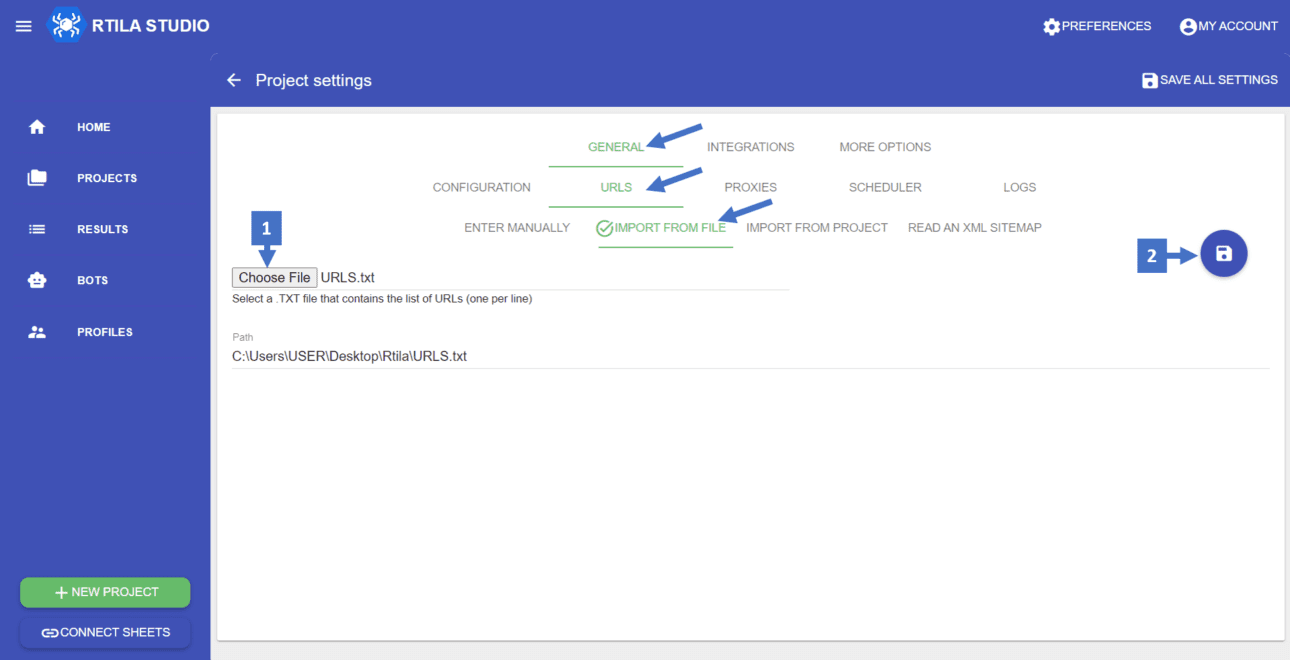This screenshot has width=1290, height=660.
Task: Click the Connect Sheets button
Action: (x=105, y=633)
